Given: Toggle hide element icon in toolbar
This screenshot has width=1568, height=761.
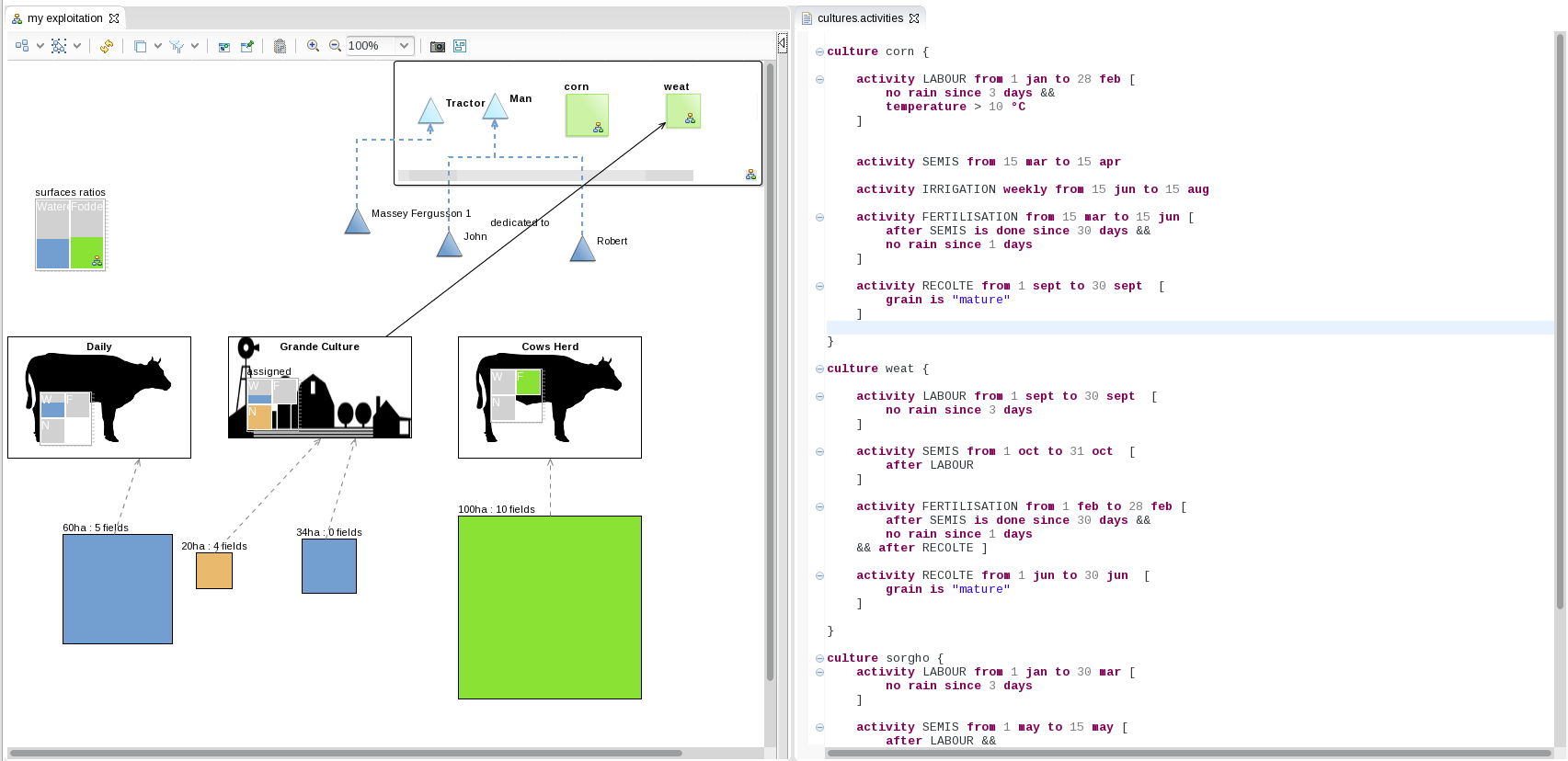Looking at the screenshot, I should [224, 46].
